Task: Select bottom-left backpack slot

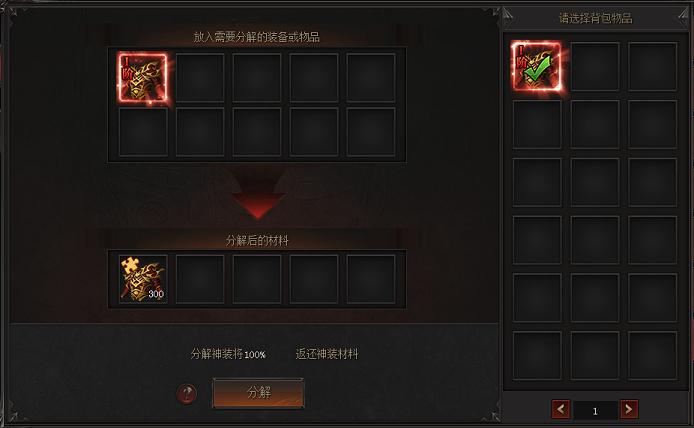Action: point(537,355)
